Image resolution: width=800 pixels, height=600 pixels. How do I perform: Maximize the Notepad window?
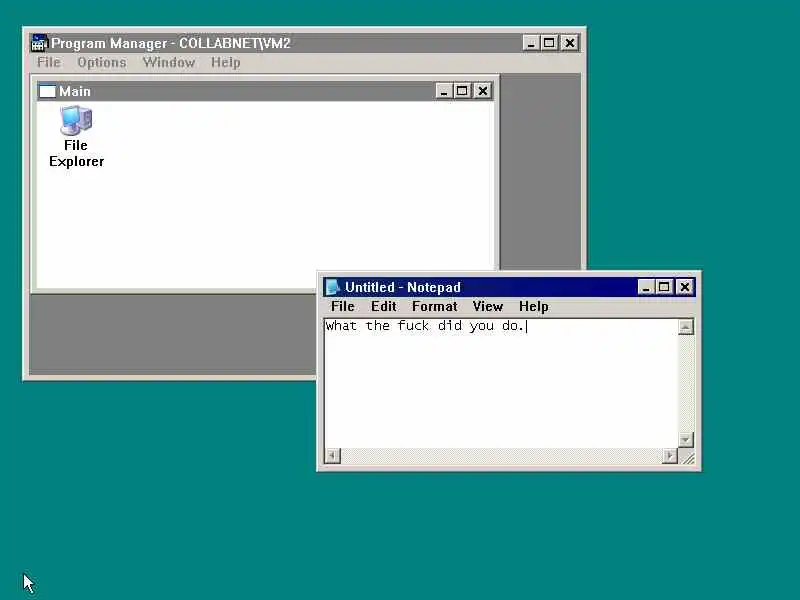point(664,287)
